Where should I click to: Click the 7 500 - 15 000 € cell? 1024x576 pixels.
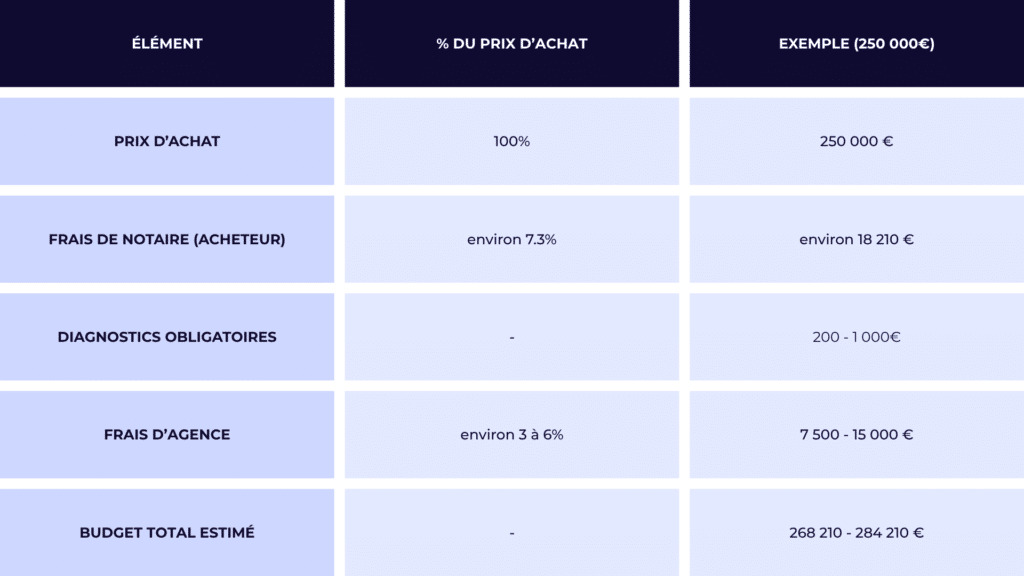click(857, 434)
